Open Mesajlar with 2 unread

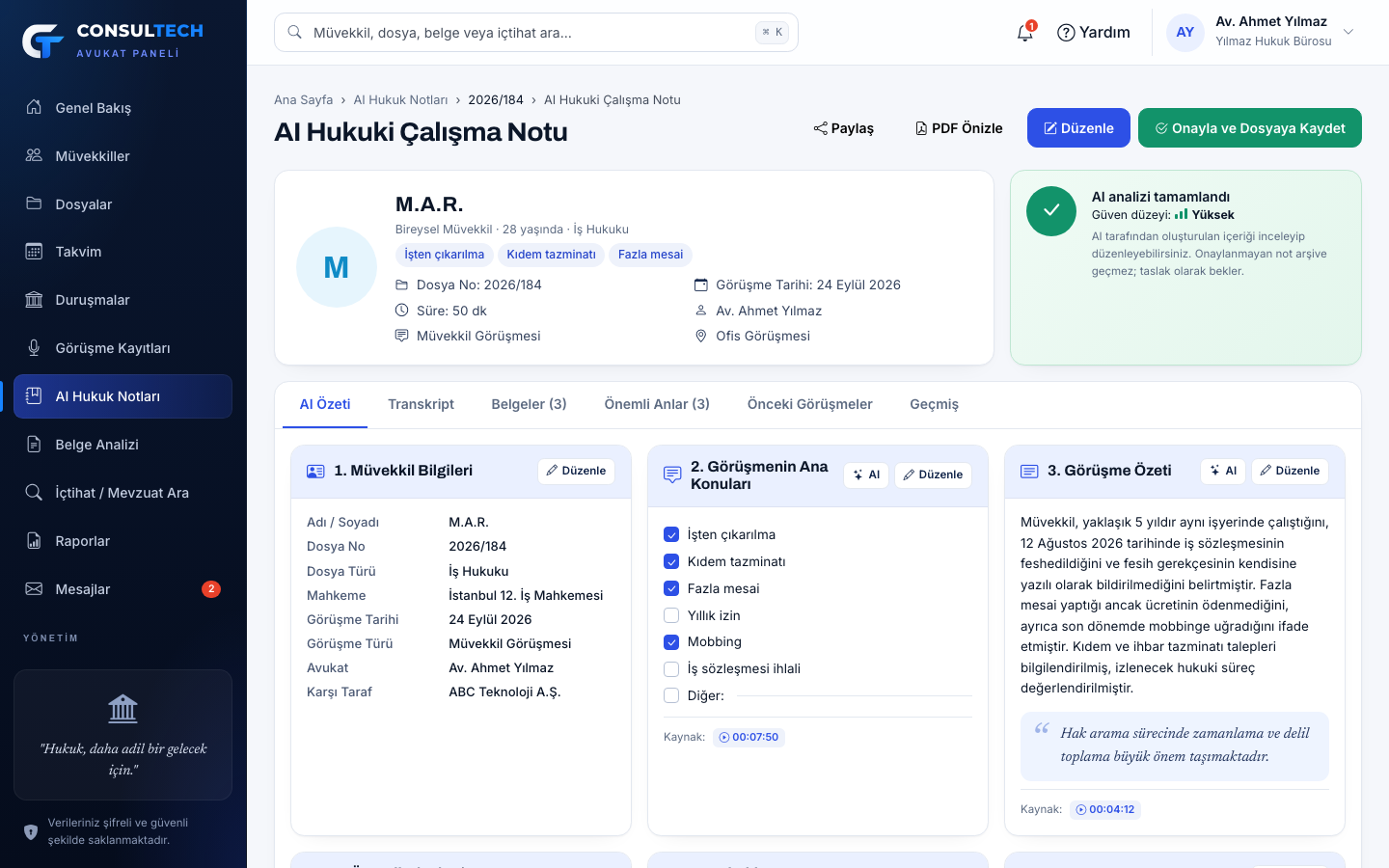pos(123,589)
